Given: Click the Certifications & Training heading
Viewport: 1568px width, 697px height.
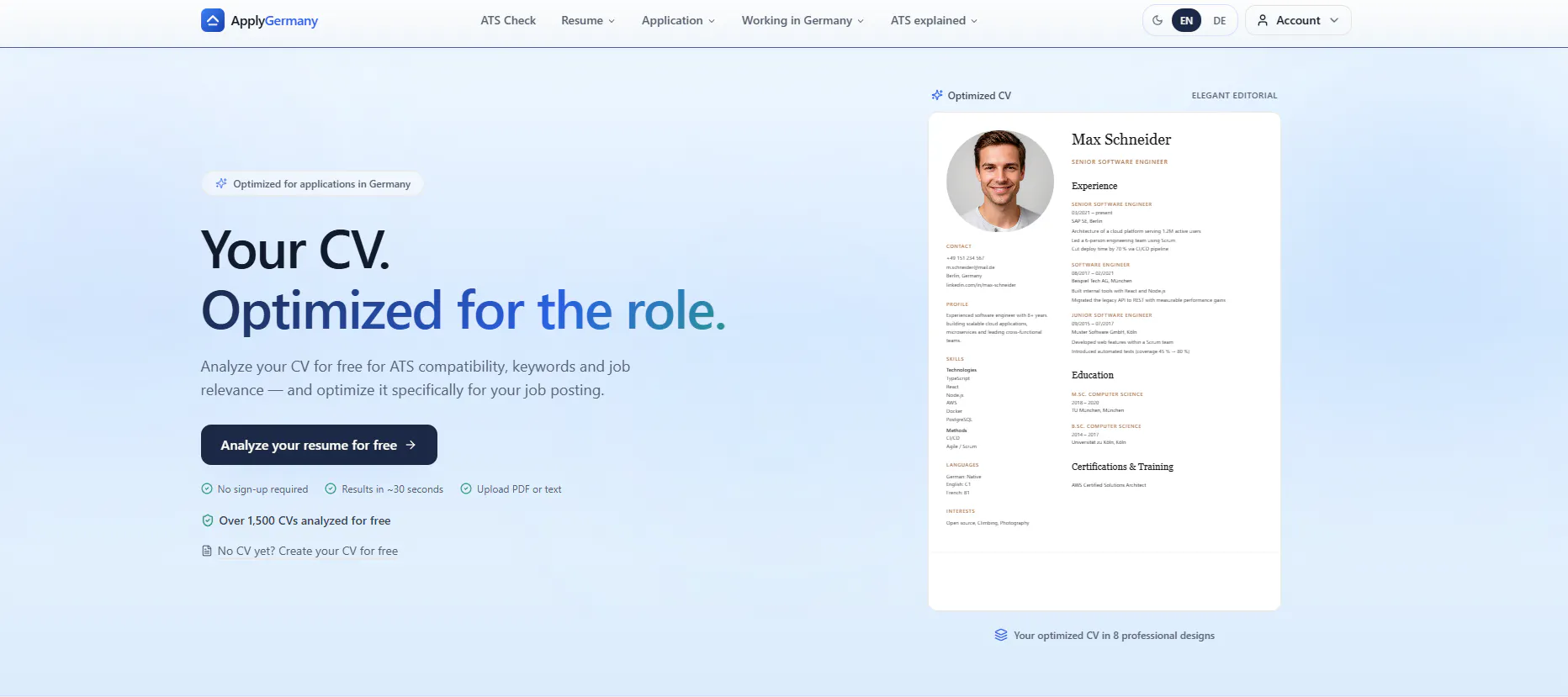Looking at the screenshot, I should [1122, 467].
